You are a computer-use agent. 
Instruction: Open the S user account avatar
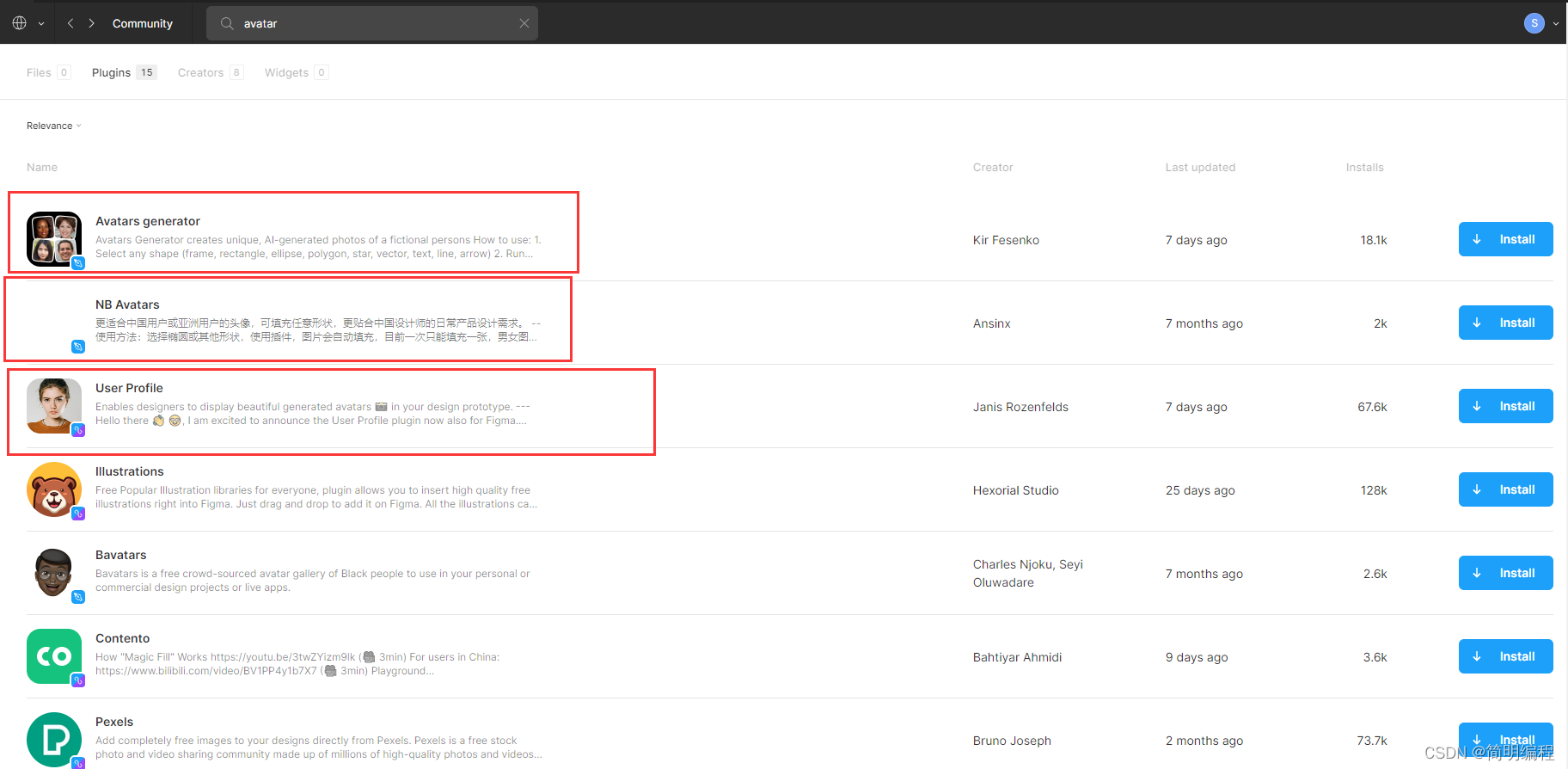tap(1534, 23)
